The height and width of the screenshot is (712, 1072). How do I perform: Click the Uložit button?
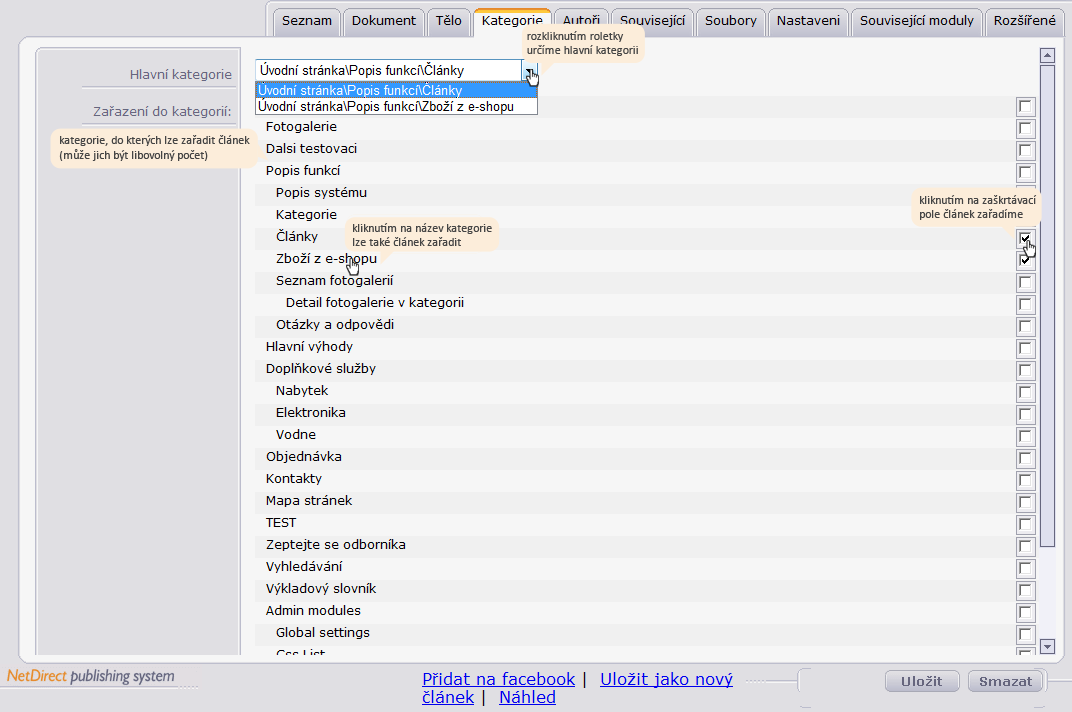[922, 681]
